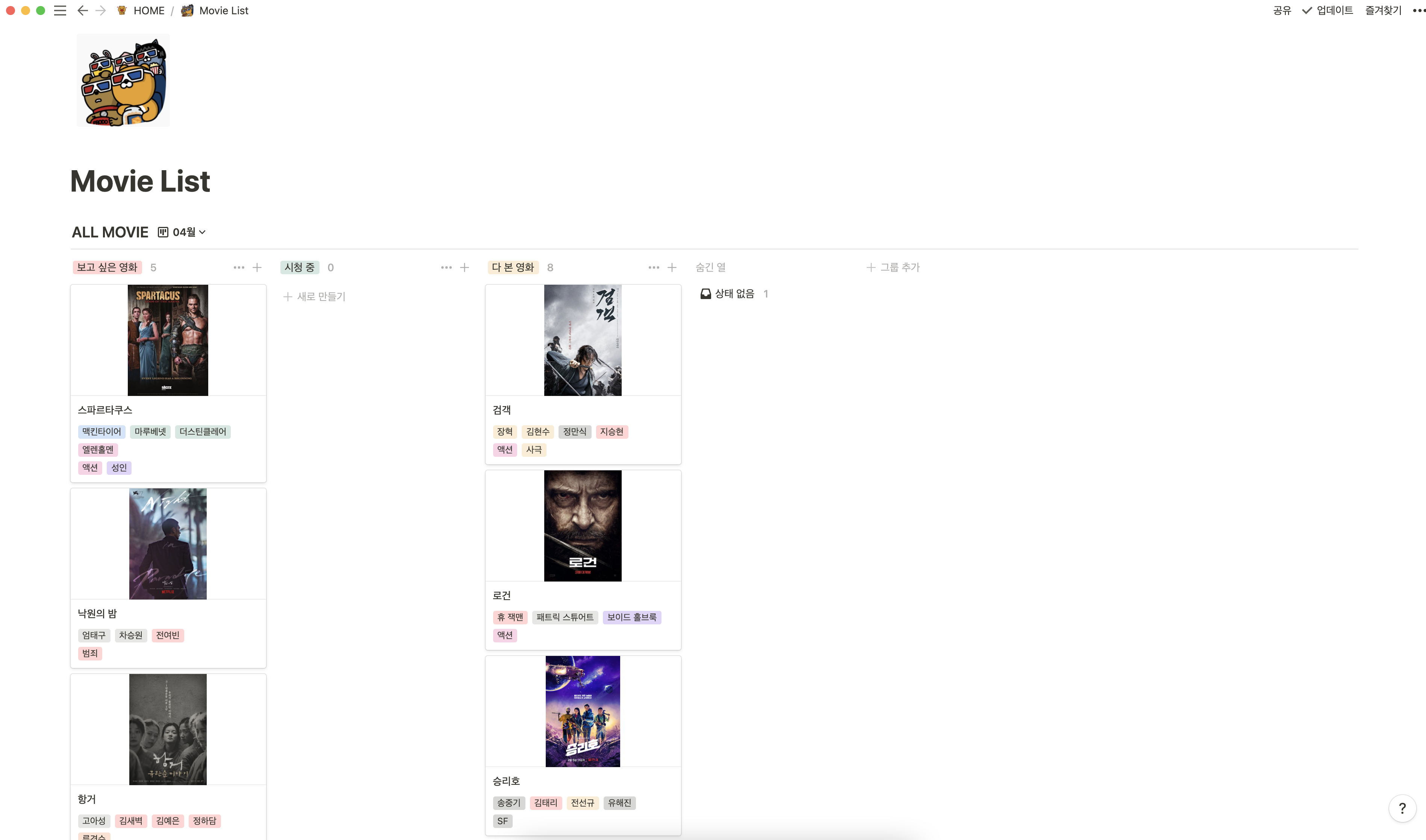Image resolution: width=1426 pixels, height=840 pixels.
Task: Click the 엄태구 tag
Action: click(94, 636)
